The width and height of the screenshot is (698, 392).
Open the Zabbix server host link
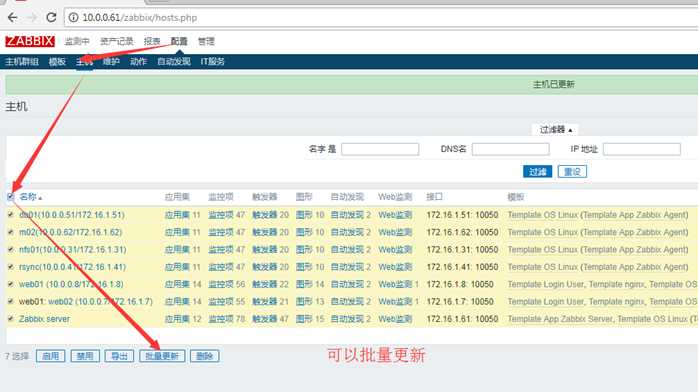[45, 319]
